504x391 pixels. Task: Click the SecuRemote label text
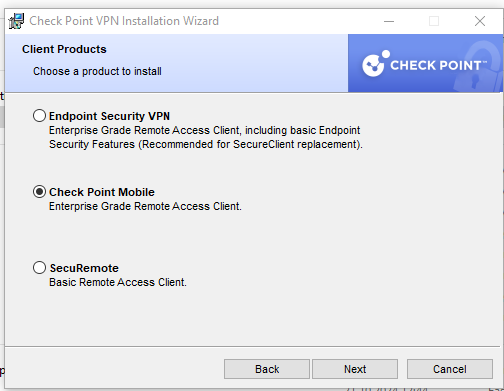coord(84,268)
